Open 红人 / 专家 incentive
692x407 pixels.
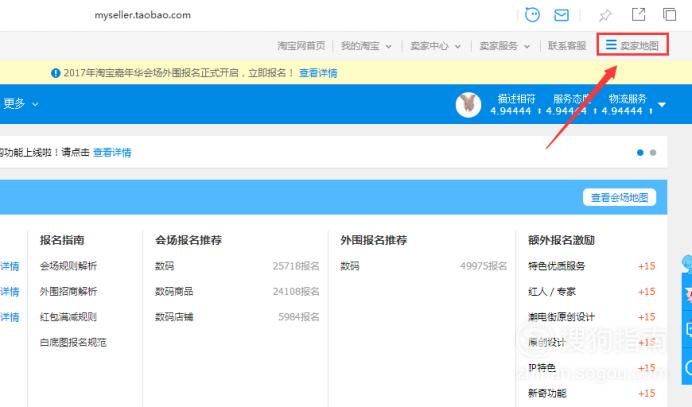coord(552,291)
